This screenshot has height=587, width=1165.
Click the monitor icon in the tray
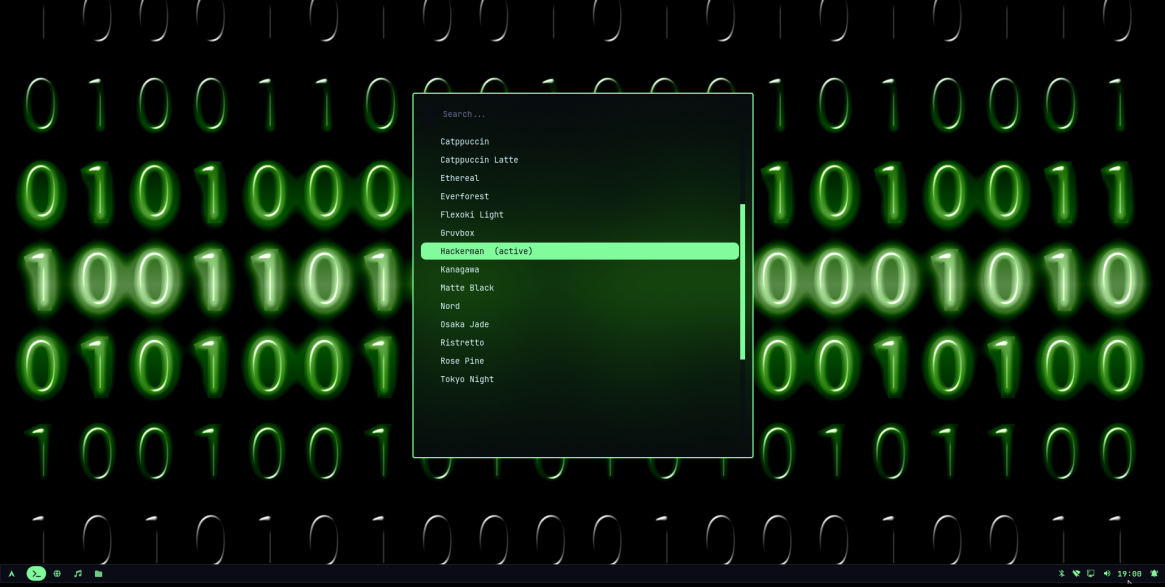tap(1091, 574)
